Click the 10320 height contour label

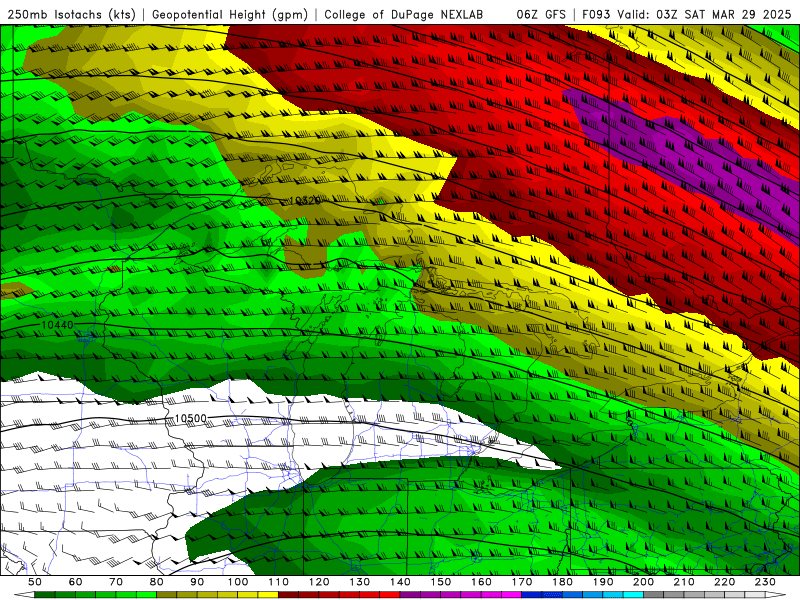(x=305, y=201)
